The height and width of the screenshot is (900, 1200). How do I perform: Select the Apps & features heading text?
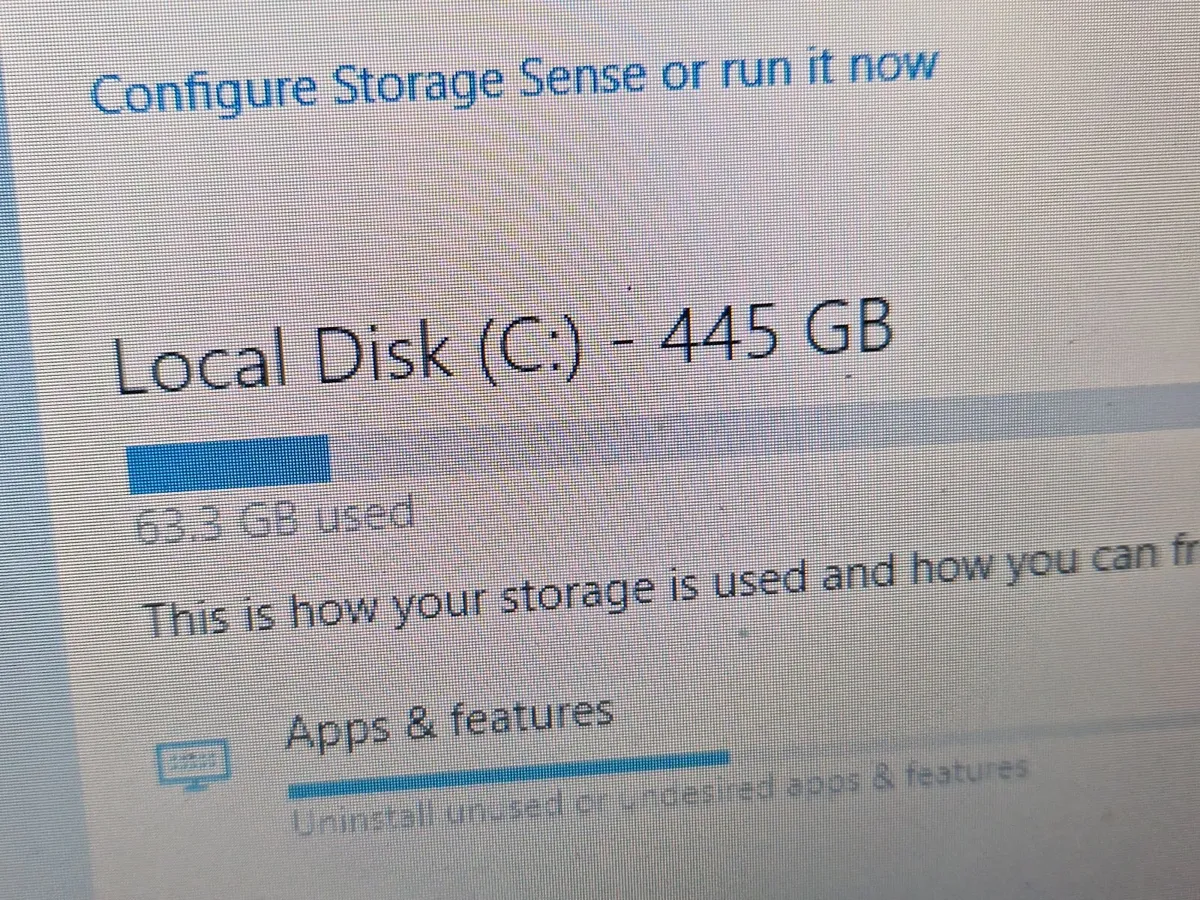pyautogui.click(x=450, y=722)
